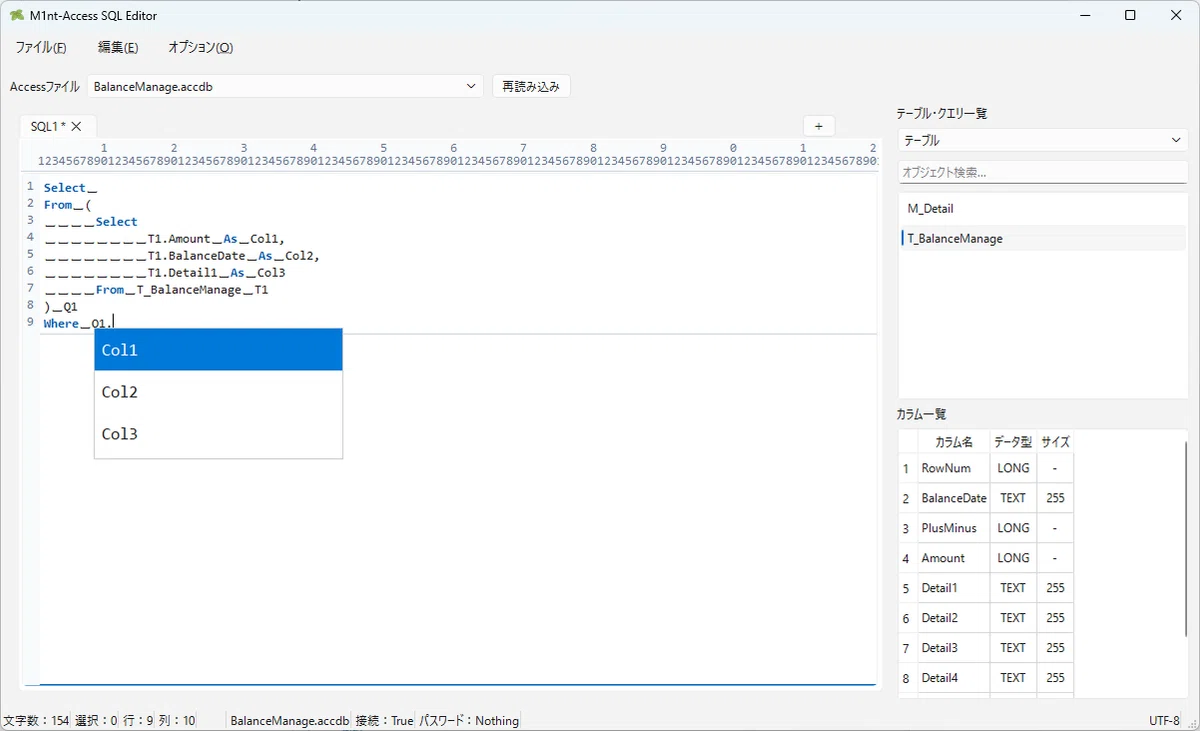Select the Detail2 column row

pyautogui.click(x=986, y=618)
